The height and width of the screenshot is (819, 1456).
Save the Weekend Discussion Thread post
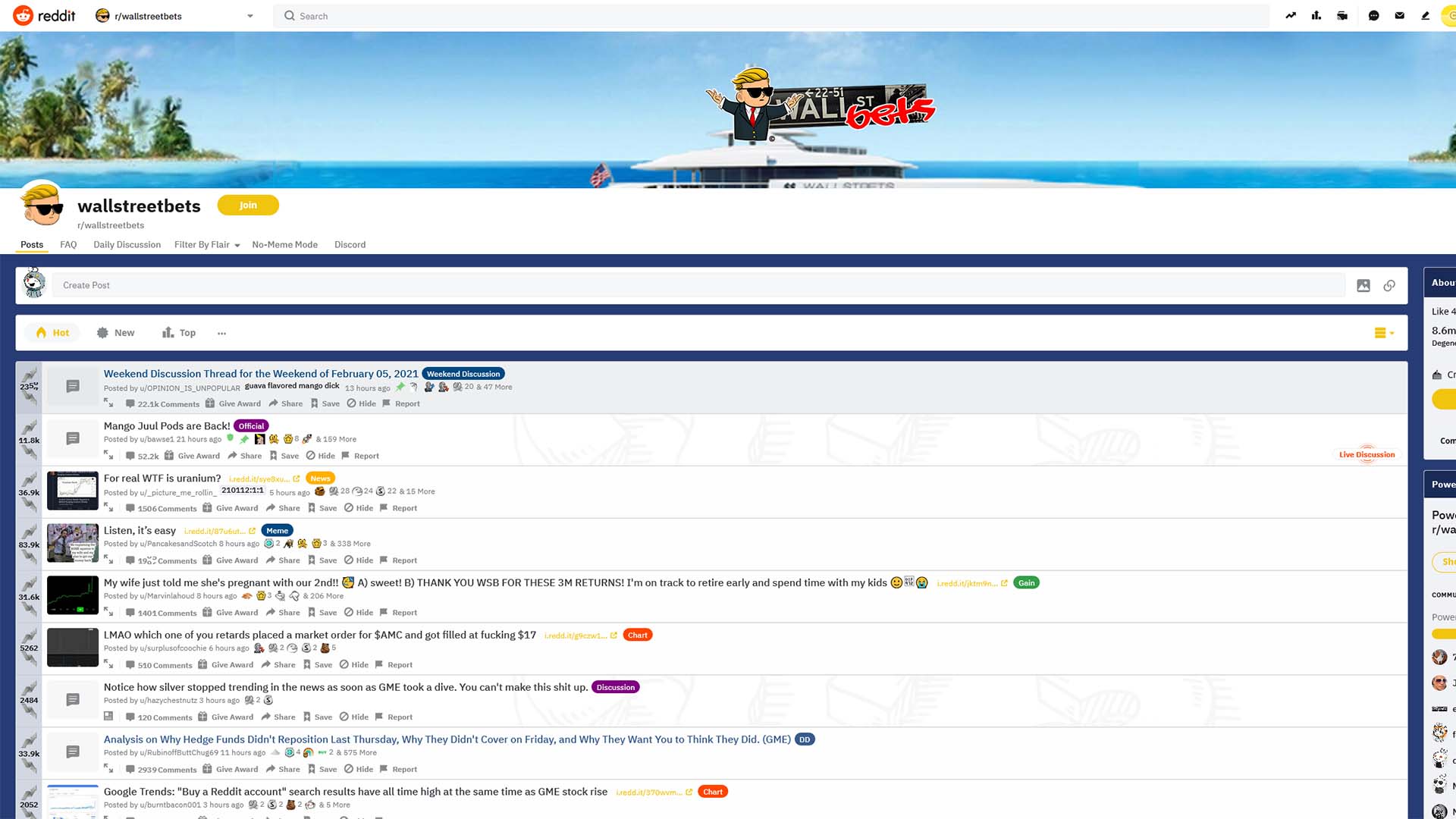(x=325, y=403)
